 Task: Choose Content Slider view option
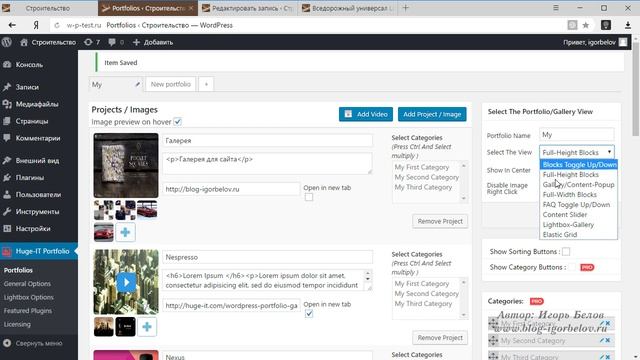click(579, 215)
